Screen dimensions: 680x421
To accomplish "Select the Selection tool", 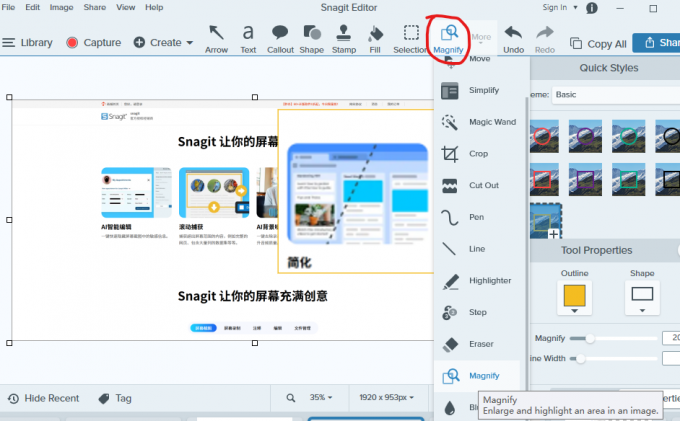I will [x=411, y=39].
